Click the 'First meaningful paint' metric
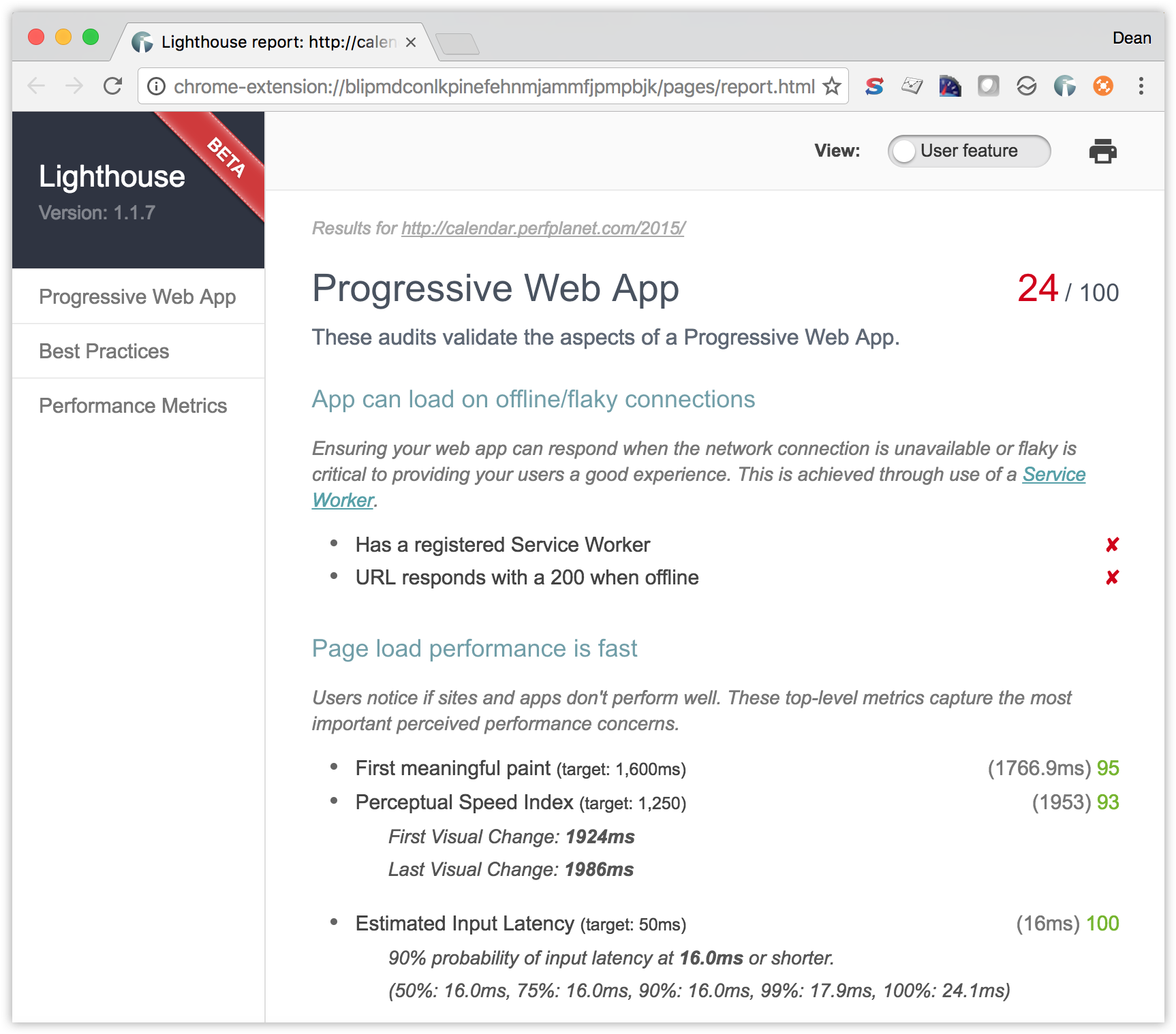 [521, 769]
